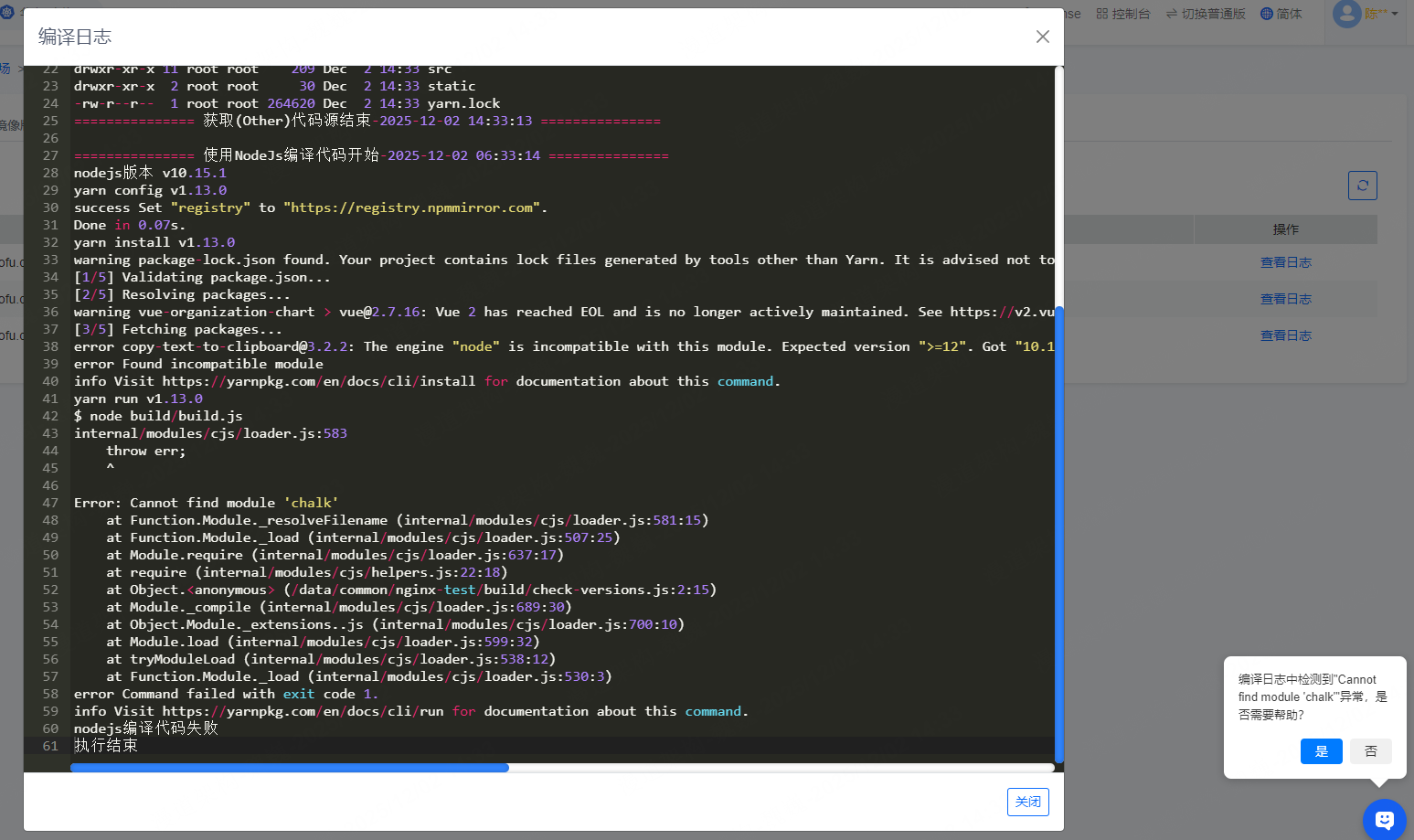Click the first 查看日志 link

1285,262
